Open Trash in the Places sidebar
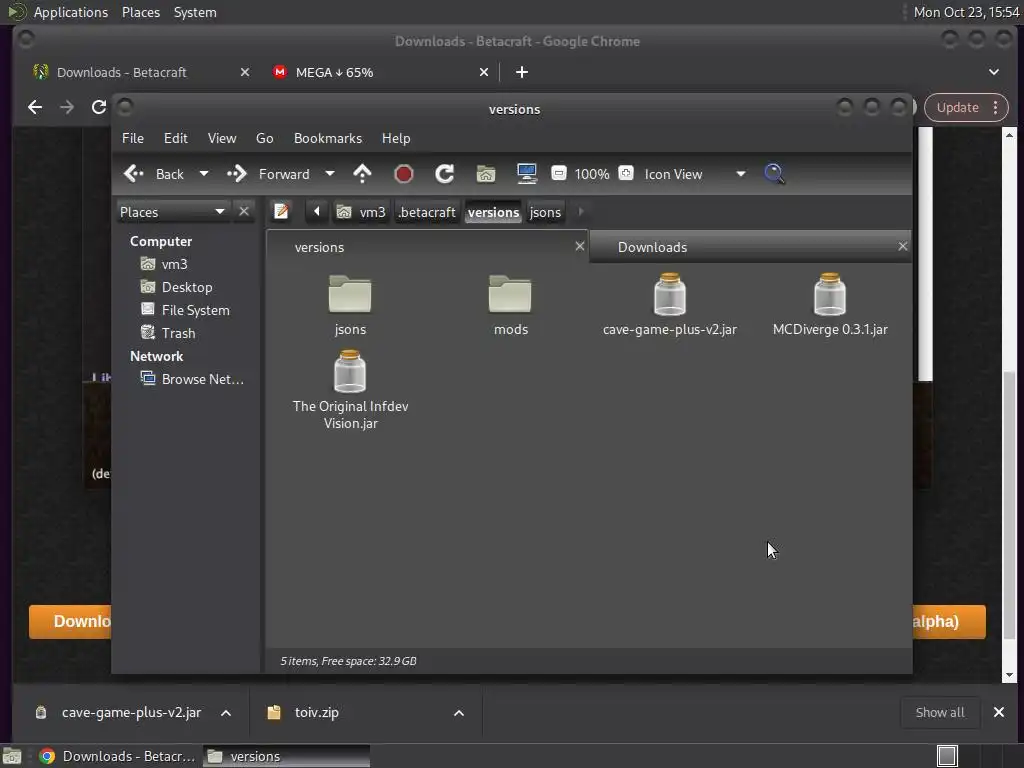The width and height of the screenshot is (1024, 768). 178,333
